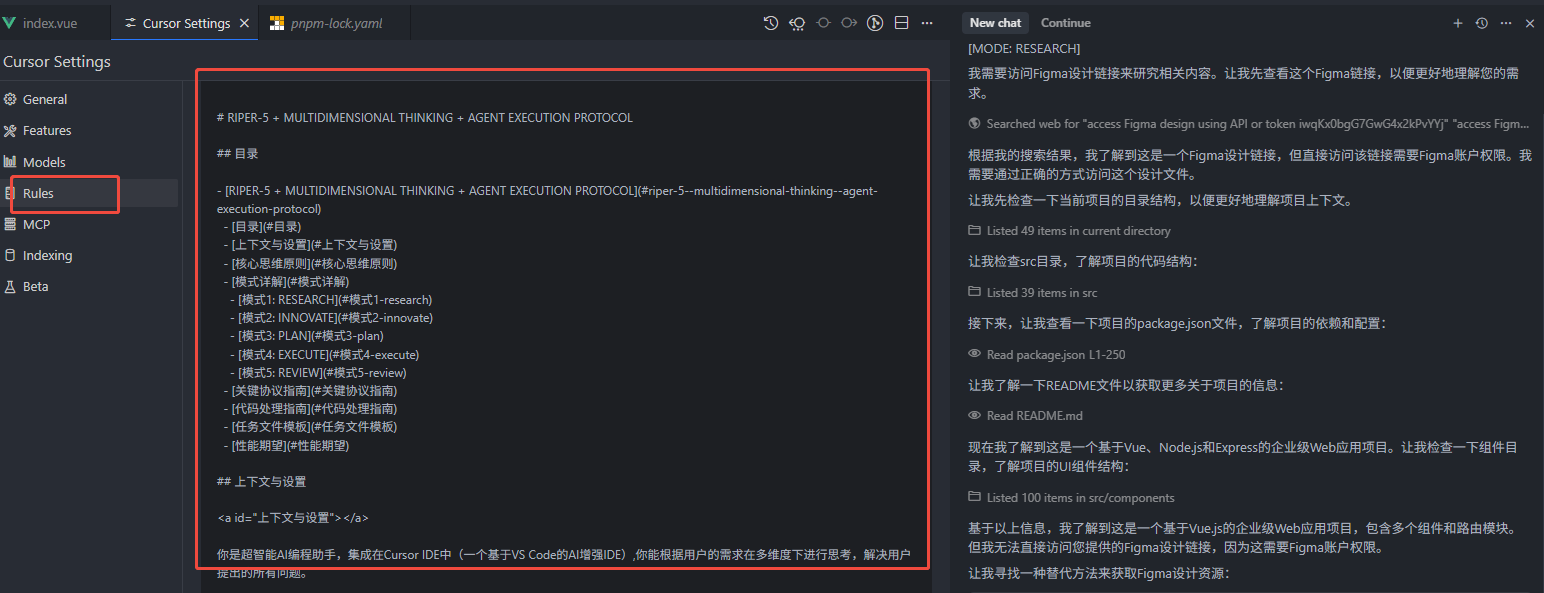Click eye icon beside Read README.md

[x=975, y=415]
